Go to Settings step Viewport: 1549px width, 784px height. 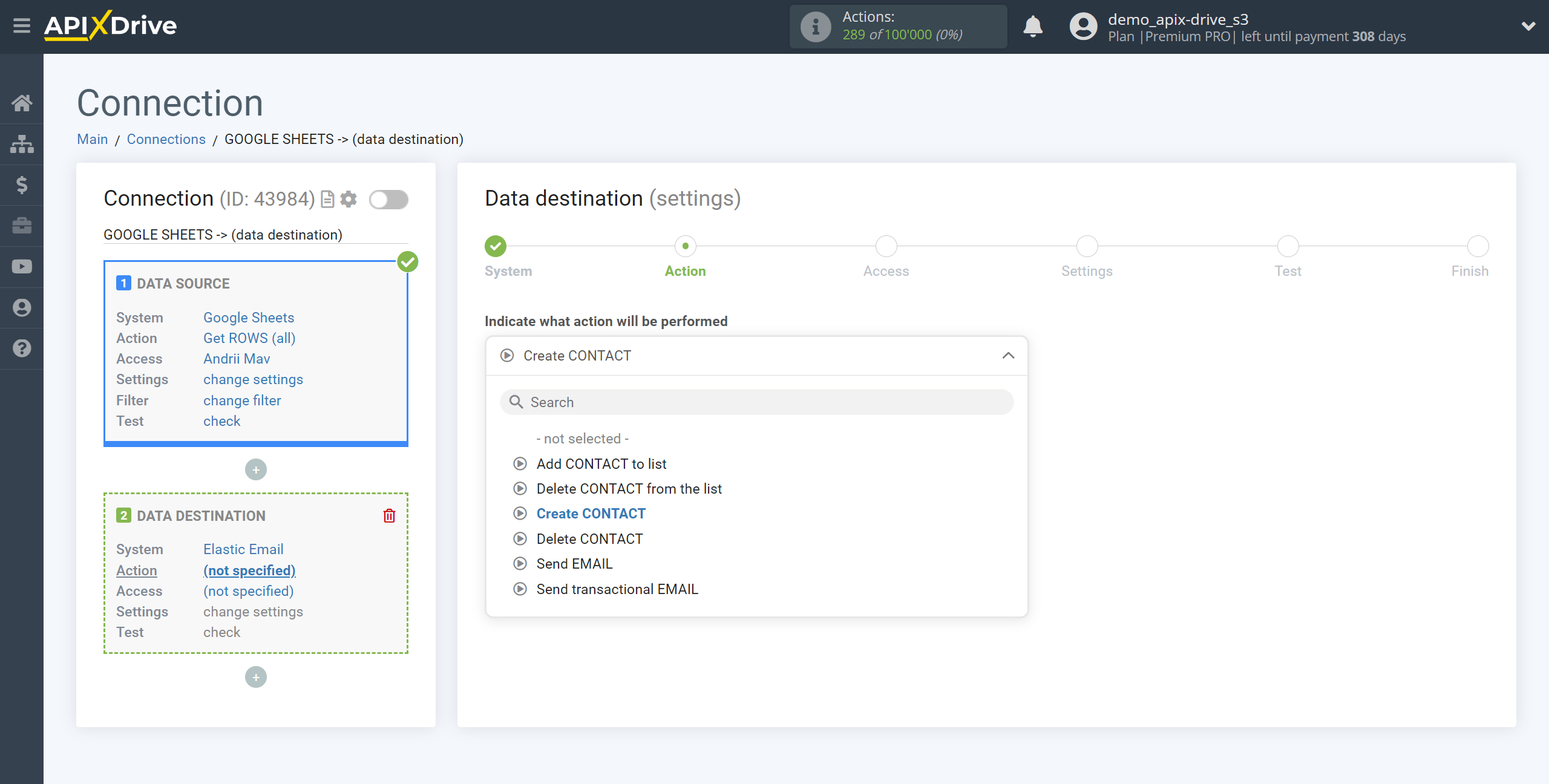point(1087,246)
